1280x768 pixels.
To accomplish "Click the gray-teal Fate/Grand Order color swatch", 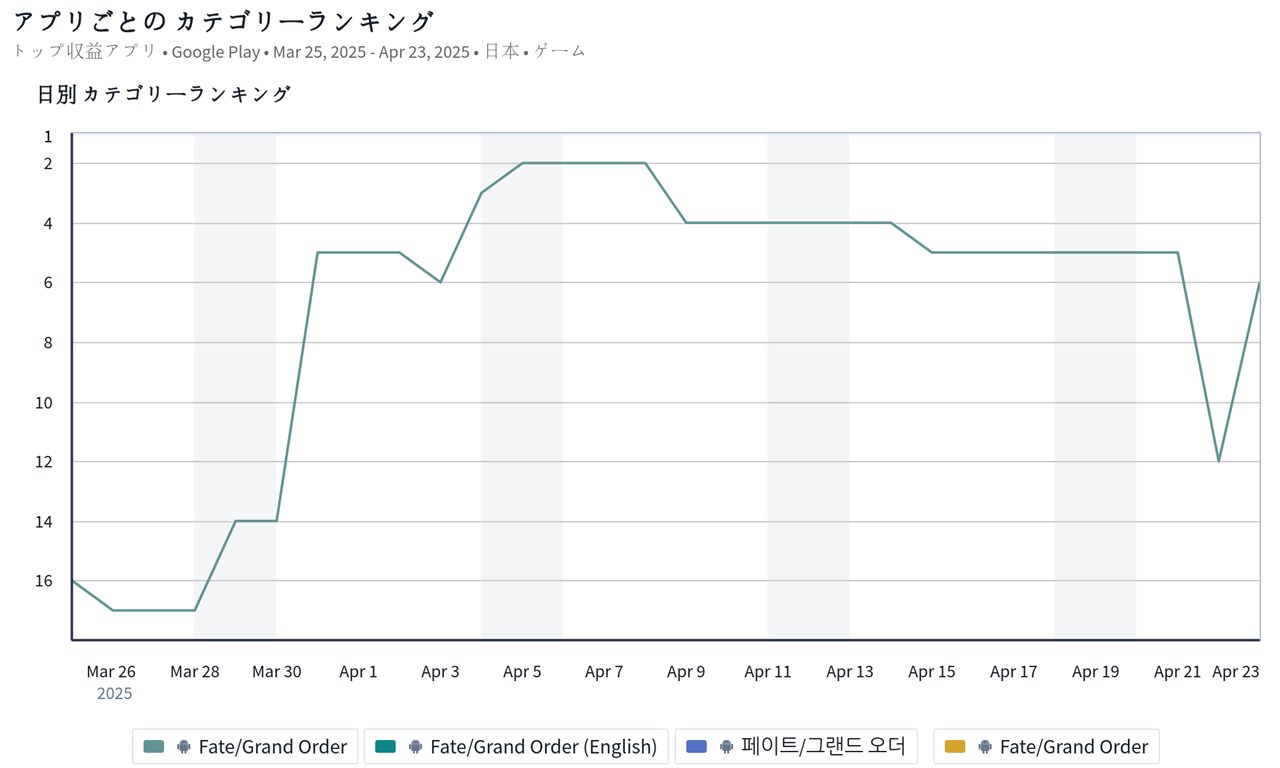I will click(x=154, y=747).
